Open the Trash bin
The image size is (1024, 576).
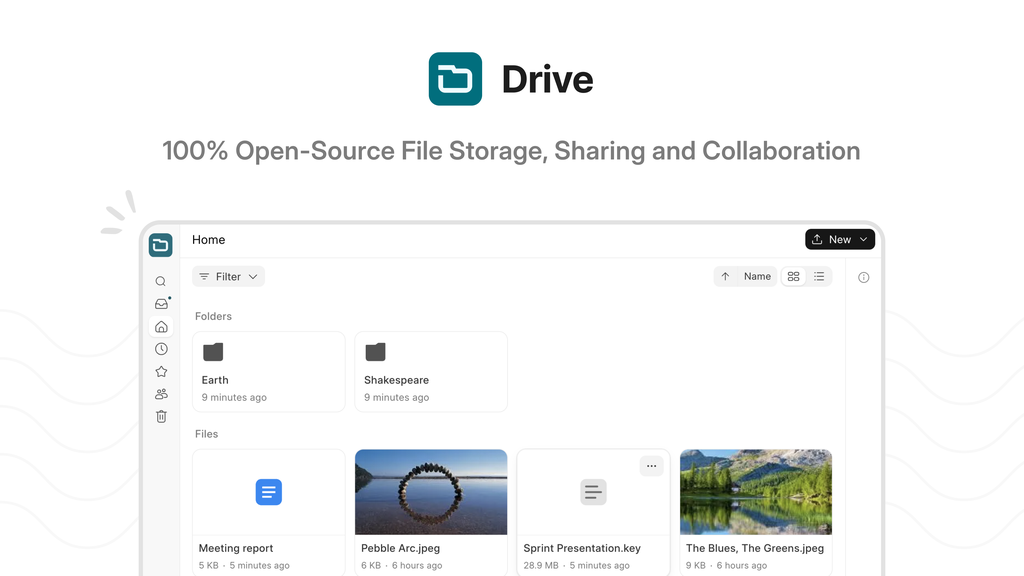160,416
